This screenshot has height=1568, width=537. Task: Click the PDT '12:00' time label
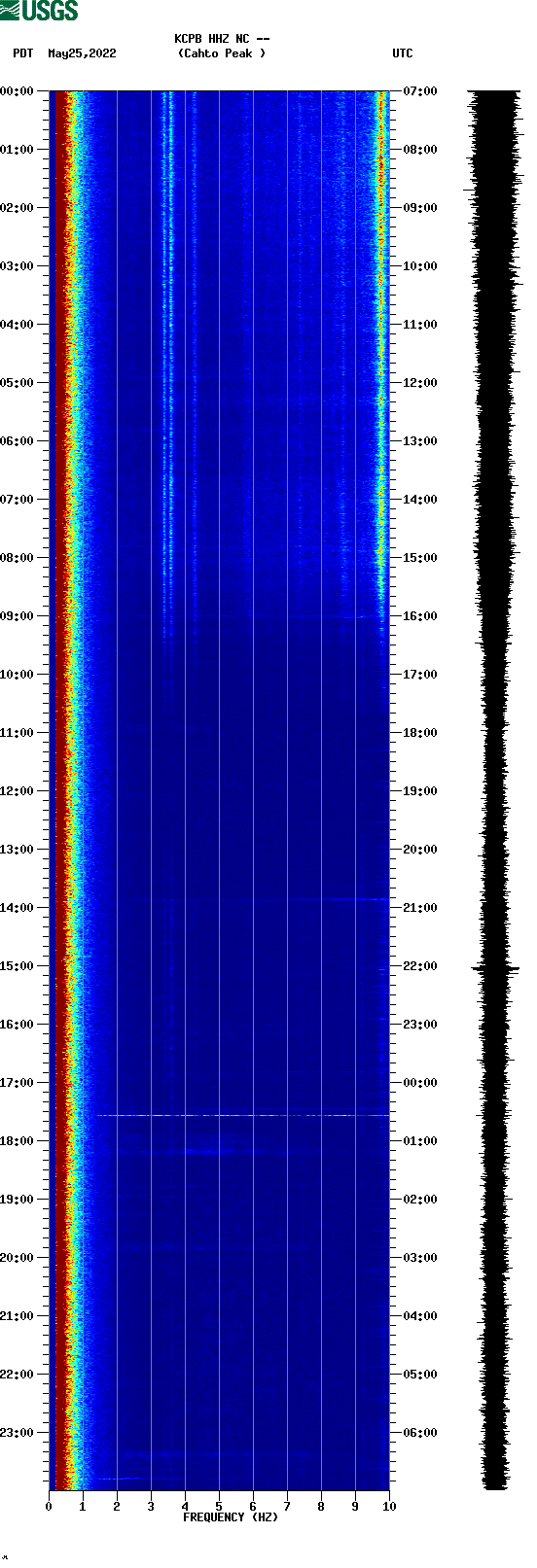point(18,791)
